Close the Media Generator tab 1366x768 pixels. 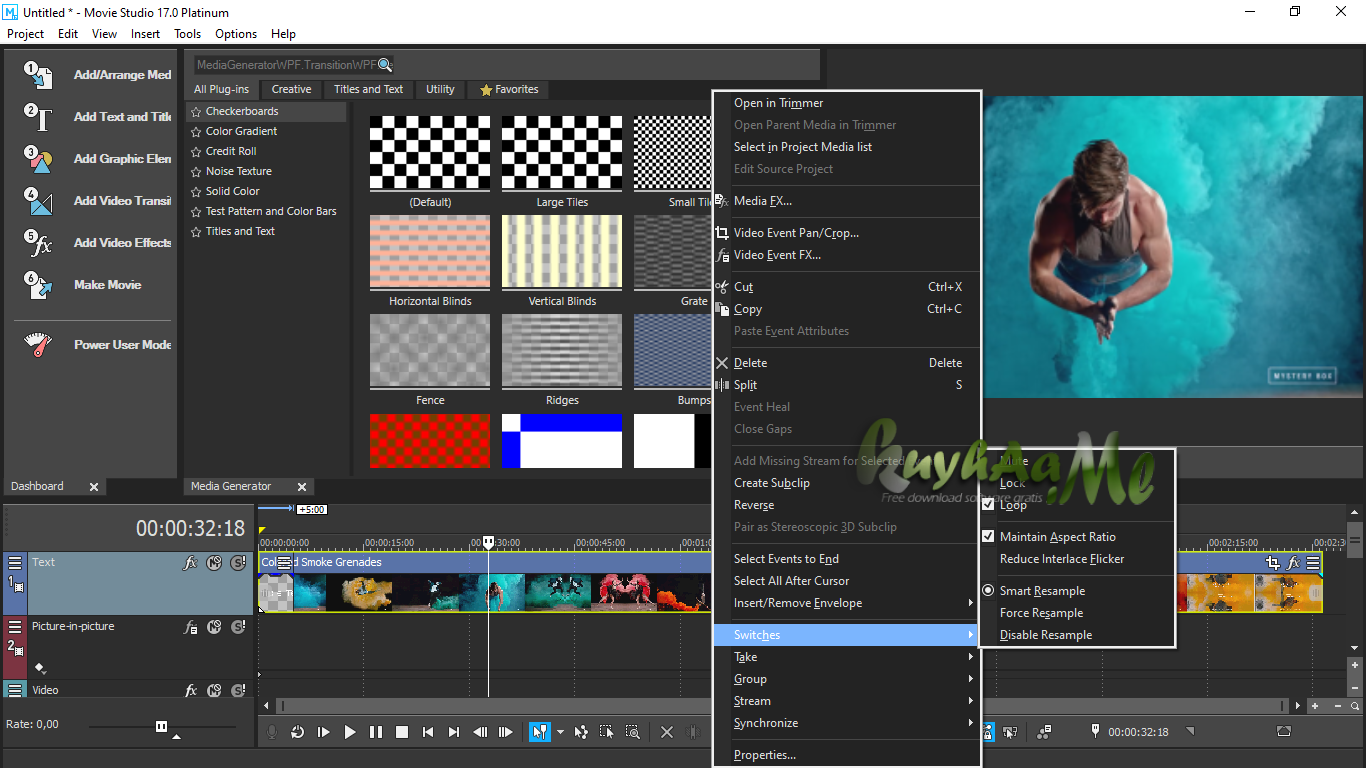click(302, 487)
